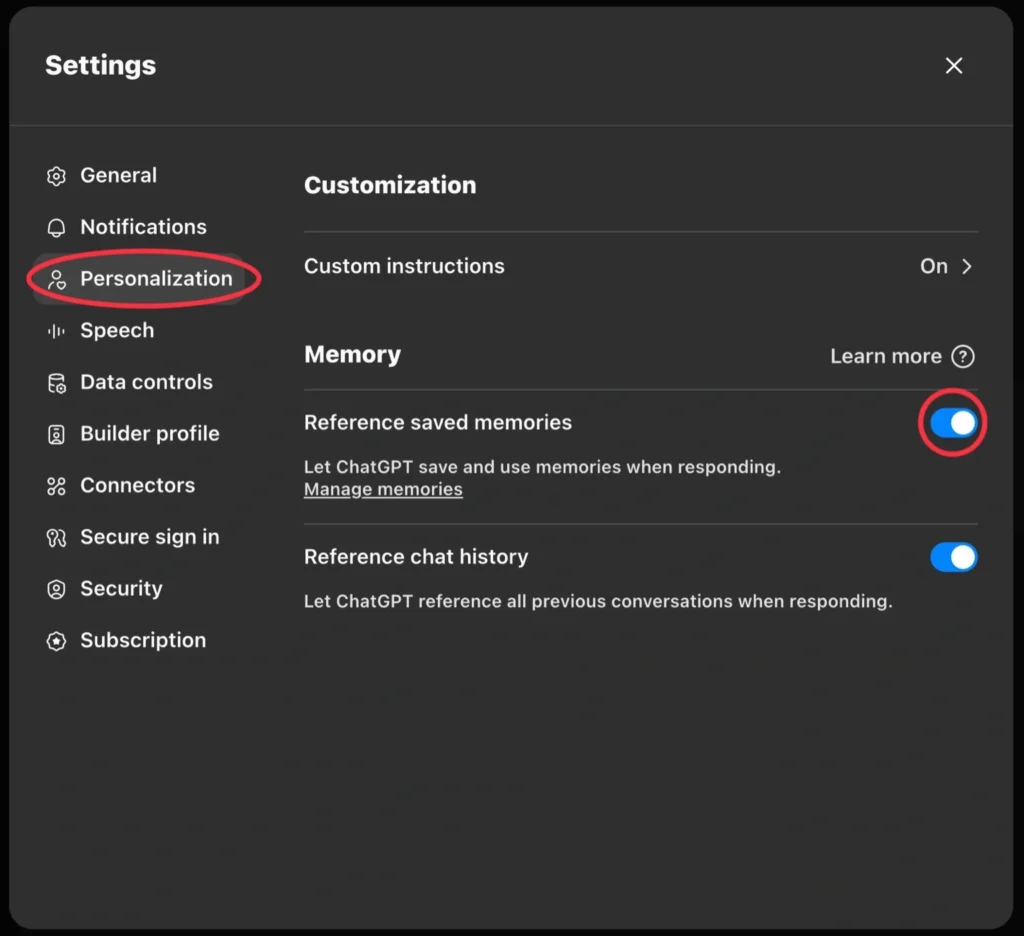
Task: Turn off Reference saved memories switch
Action: click(x=953, y=423)
